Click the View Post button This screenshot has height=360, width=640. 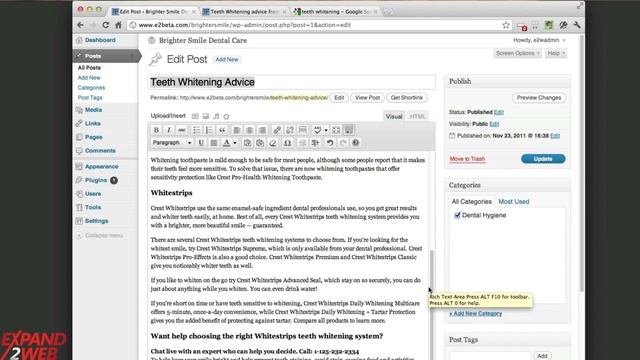pyautogui.click(x=367, y=98)
